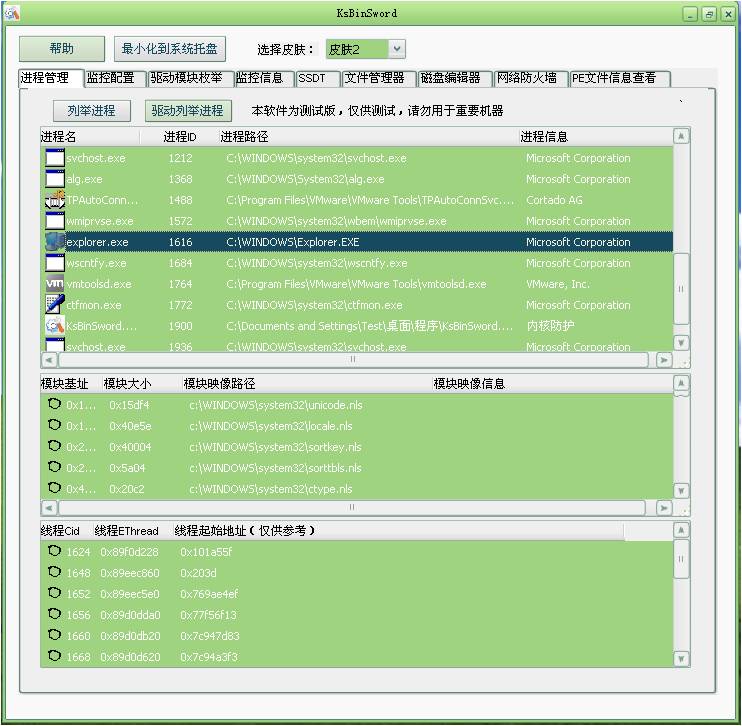Click module path c:\WINDOWS\system32\sortkey.nls
This screenshot has width=742, height=726.
pos(275,447)
